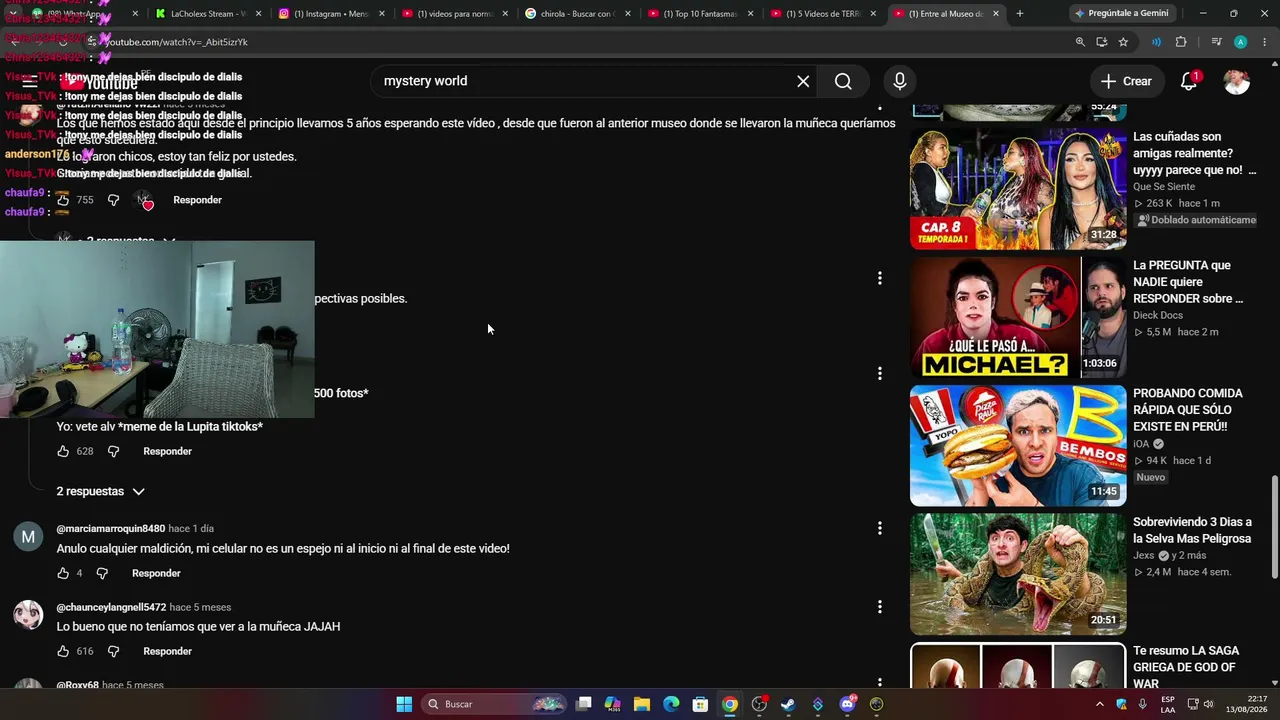Like the 'Lo bueno que no teníamos' comment

point(63,651)
